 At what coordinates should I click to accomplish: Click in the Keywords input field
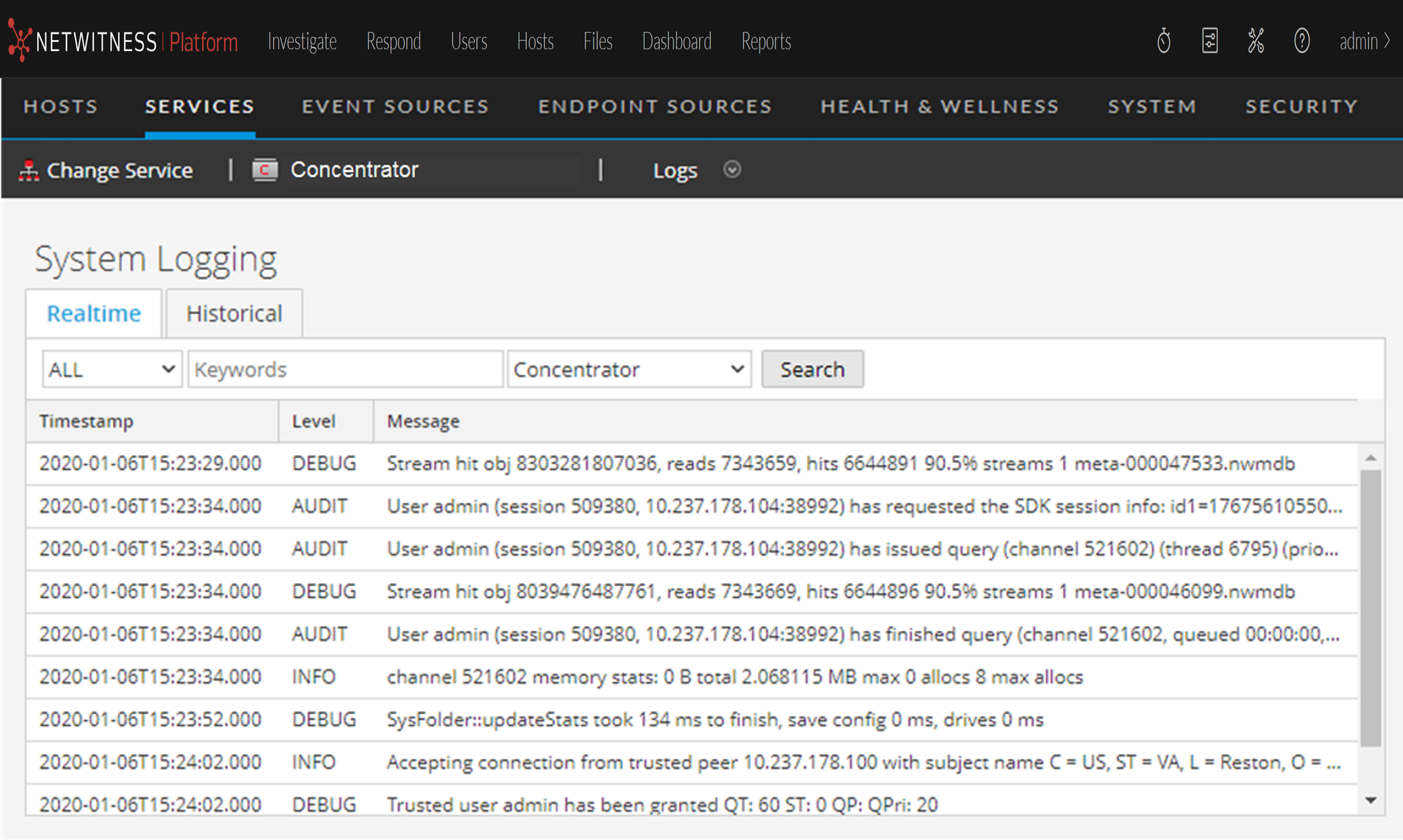(345, 369)
